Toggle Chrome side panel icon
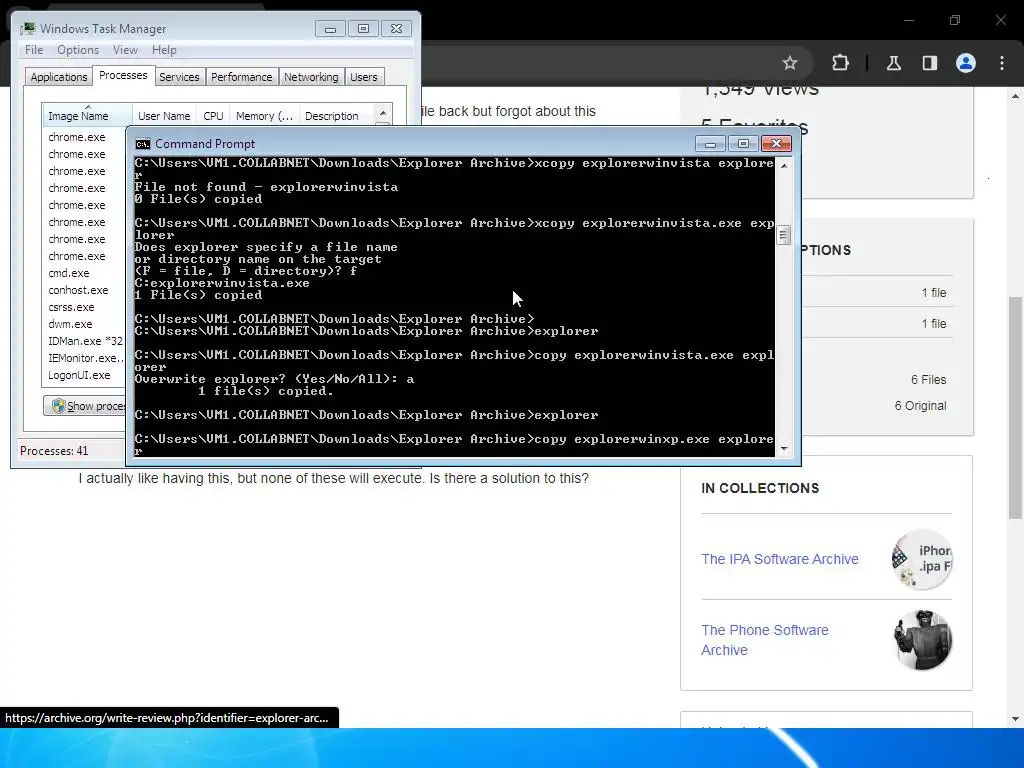 coord(929,63)
